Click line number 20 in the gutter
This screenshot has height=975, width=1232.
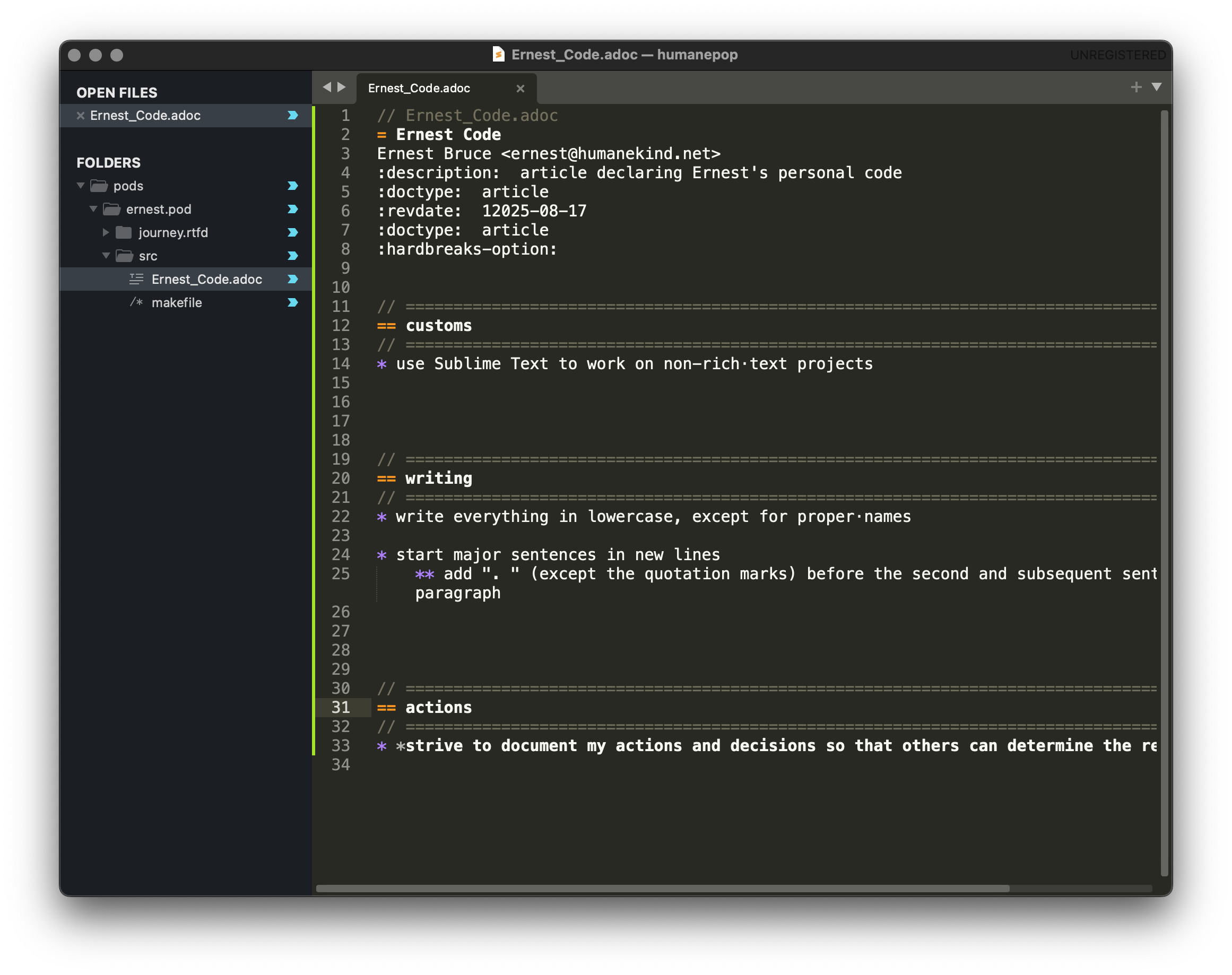[341, 478]
